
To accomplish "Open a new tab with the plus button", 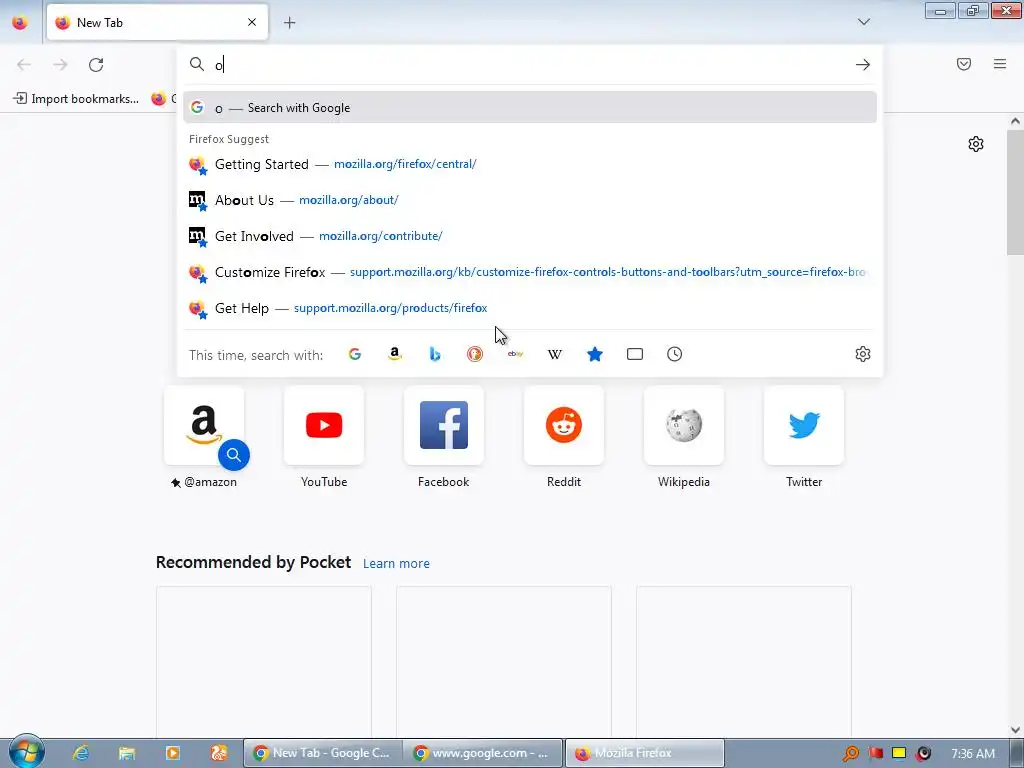I will pyautogui.click(x=289, y=23).
